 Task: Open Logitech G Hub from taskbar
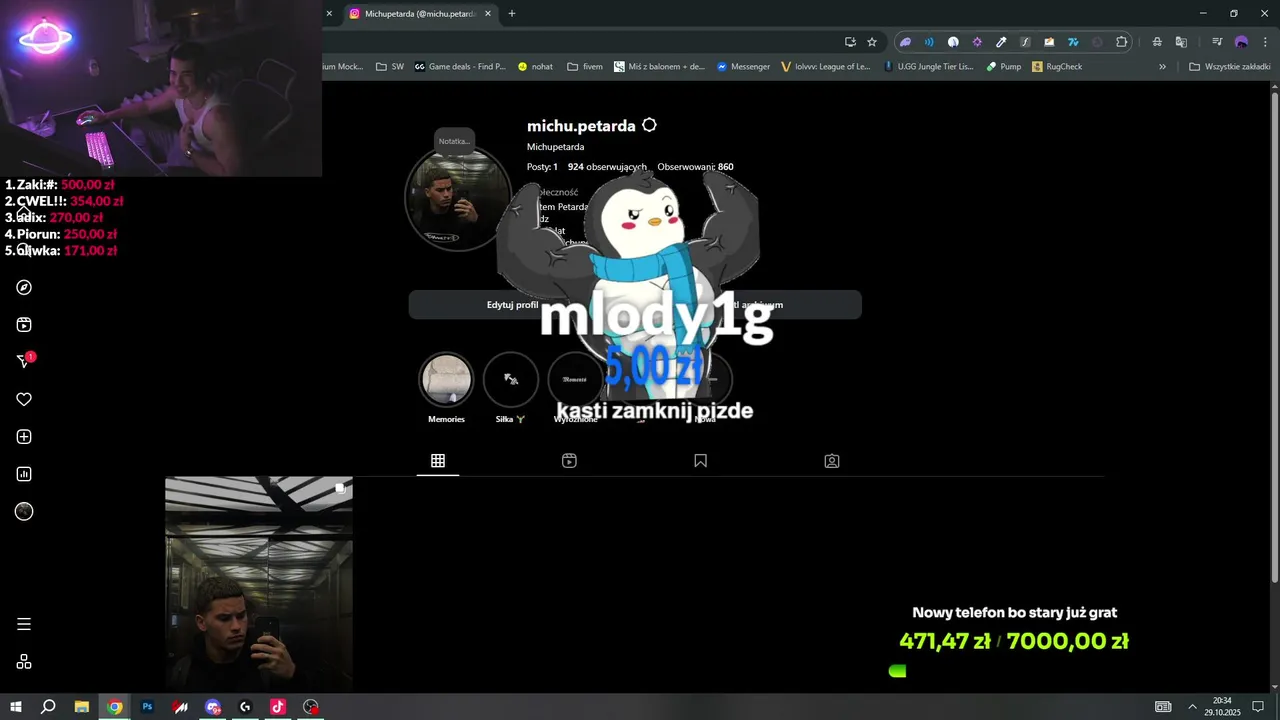click(x=245, y=707)
